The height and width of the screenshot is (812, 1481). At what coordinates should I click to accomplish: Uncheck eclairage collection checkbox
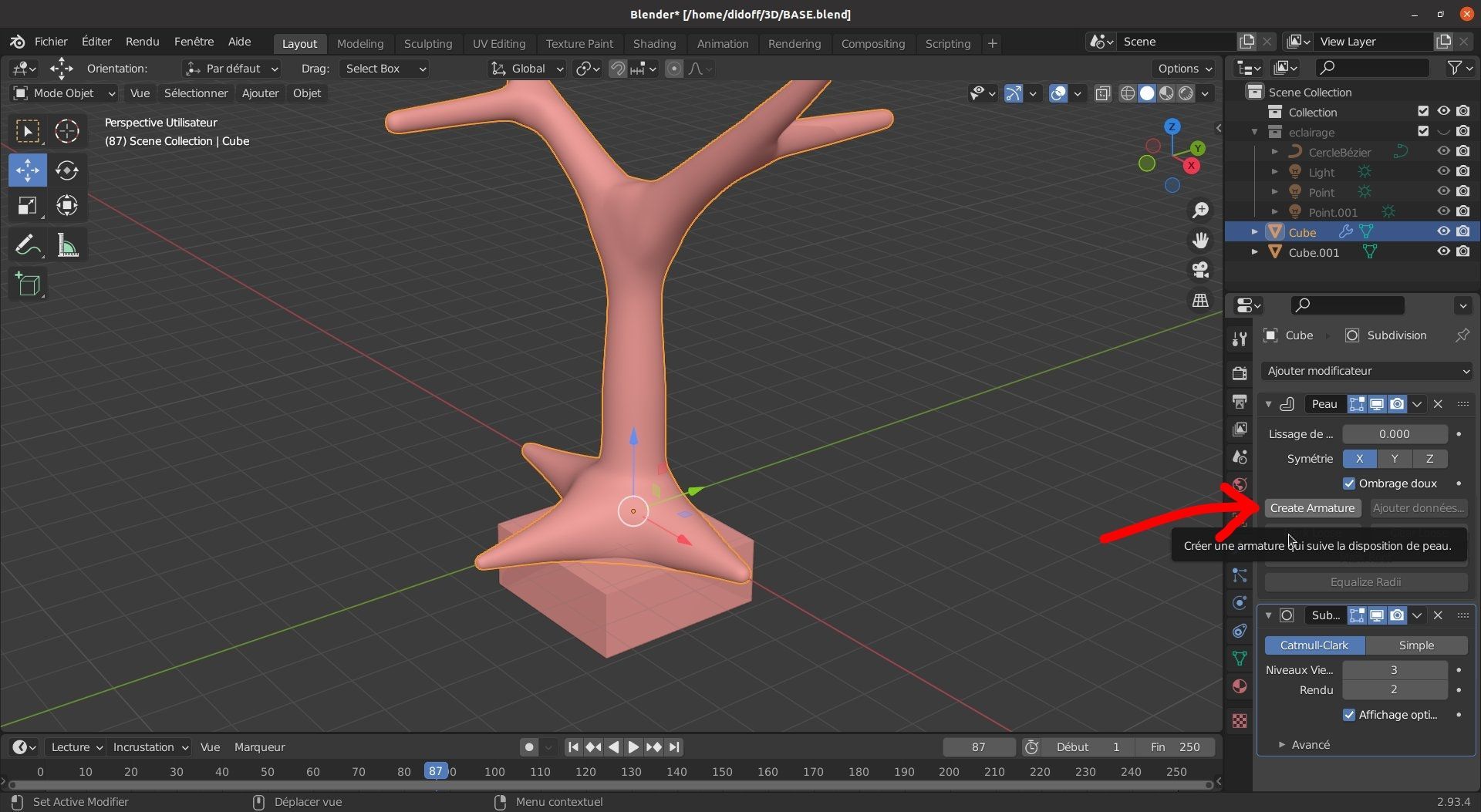[1423, 131]
